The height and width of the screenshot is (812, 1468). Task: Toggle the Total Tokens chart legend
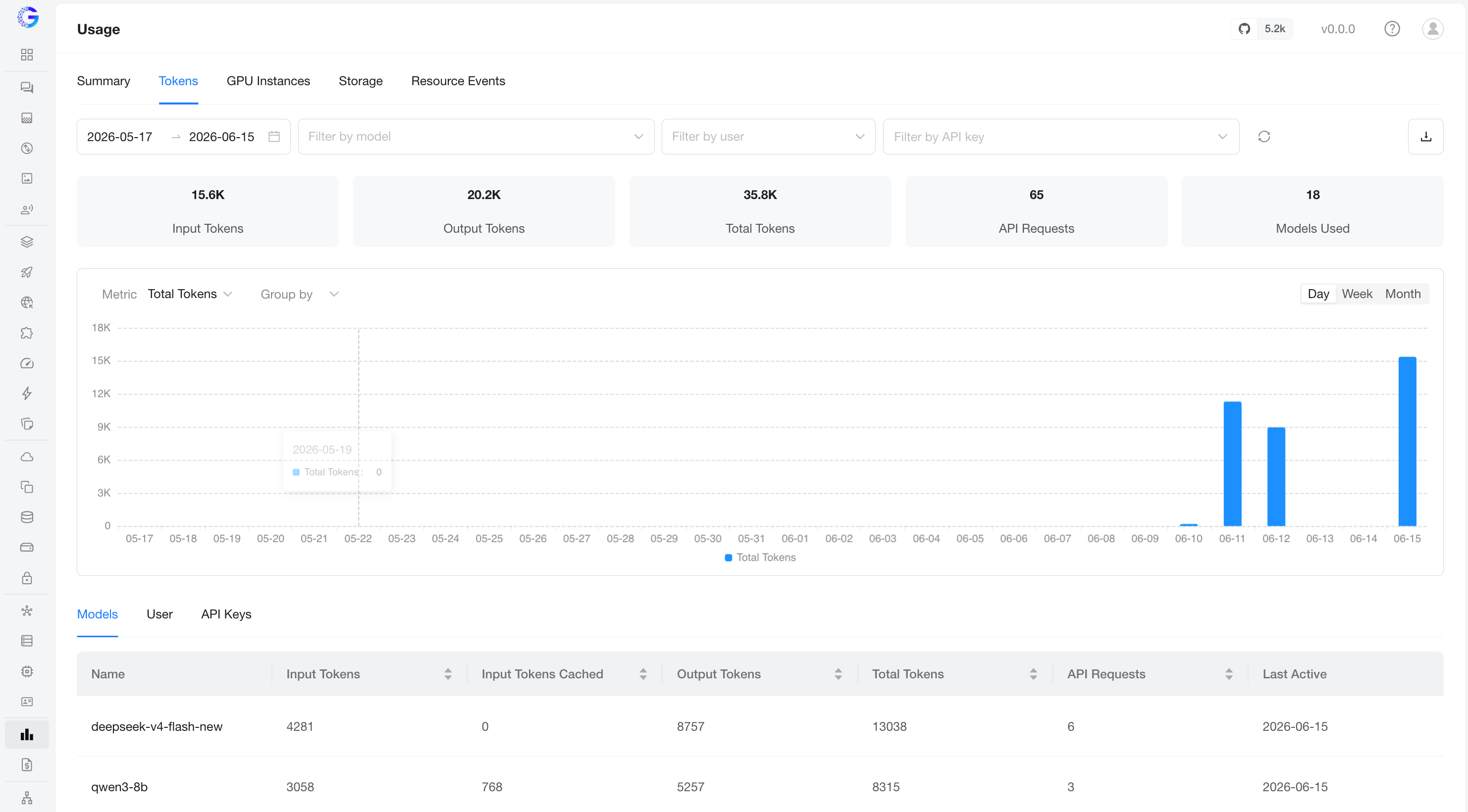pos(760,558)
